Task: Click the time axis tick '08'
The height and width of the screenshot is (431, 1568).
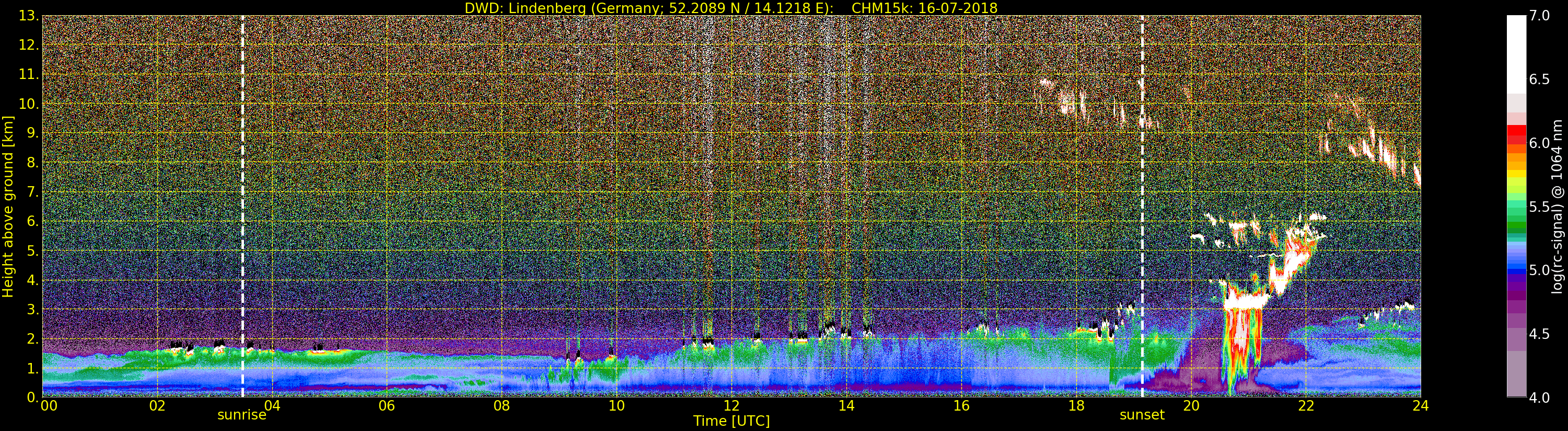Action: pos(502,406)
